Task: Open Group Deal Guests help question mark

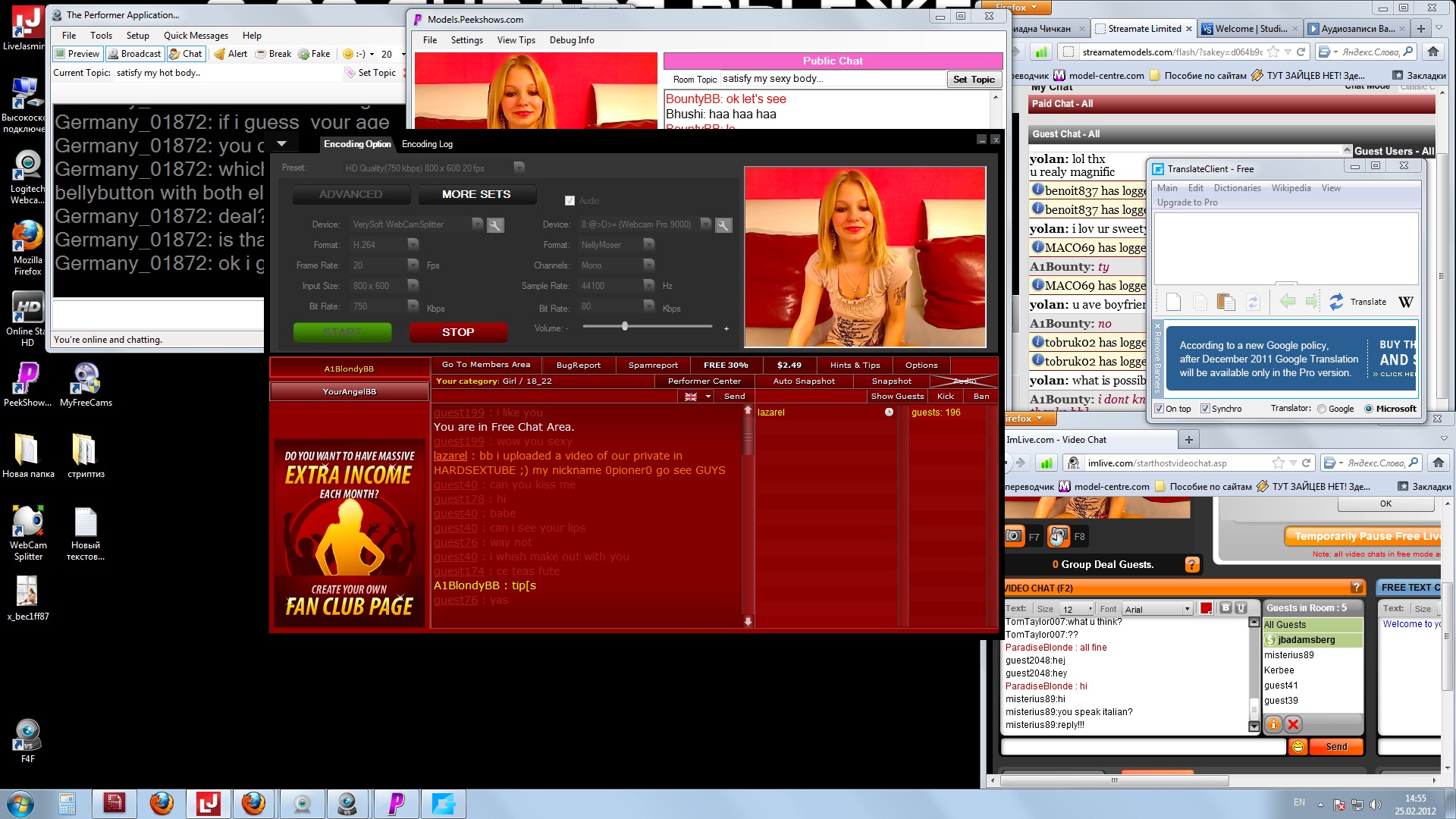Action: (1191, 564)
